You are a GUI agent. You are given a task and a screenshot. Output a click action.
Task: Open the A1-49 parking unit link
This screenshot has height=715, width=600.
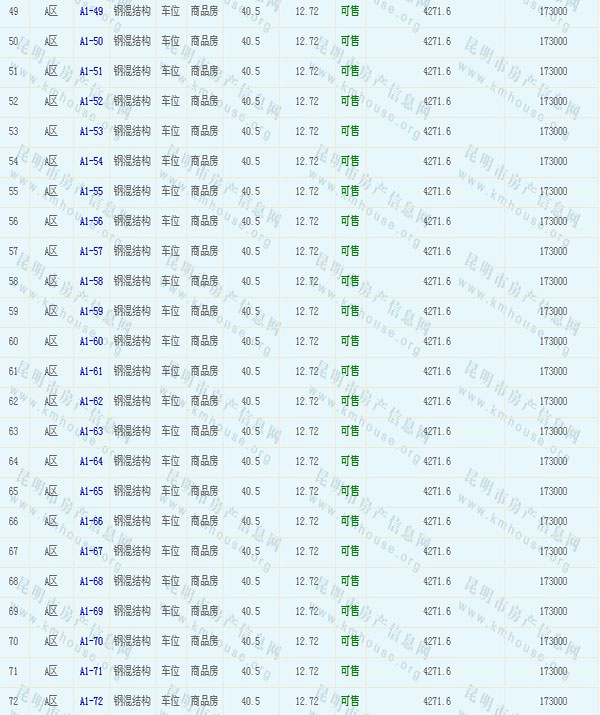91,11
